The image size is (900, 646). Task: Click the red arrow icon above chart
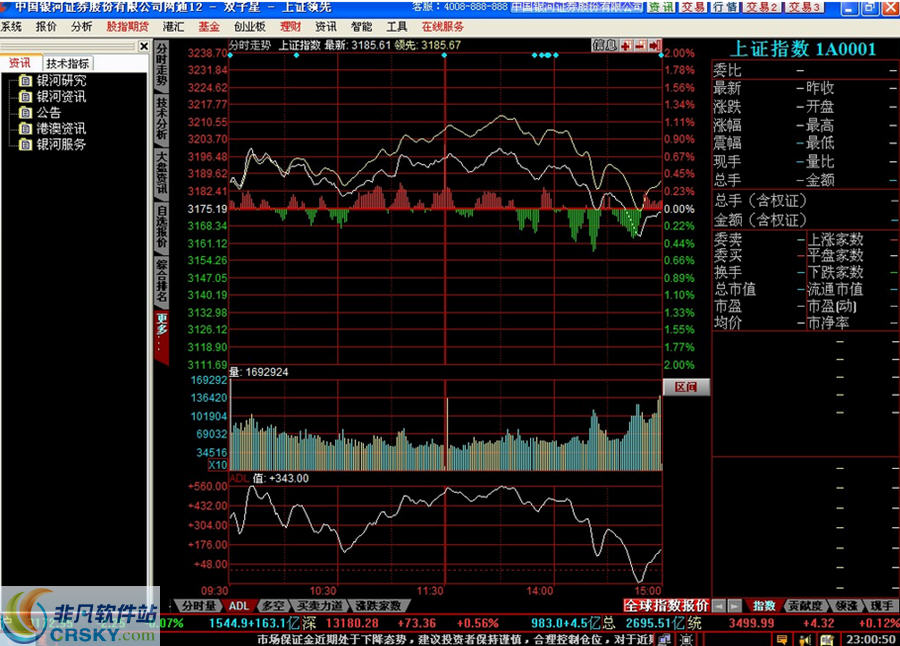(x=654, y=45)
